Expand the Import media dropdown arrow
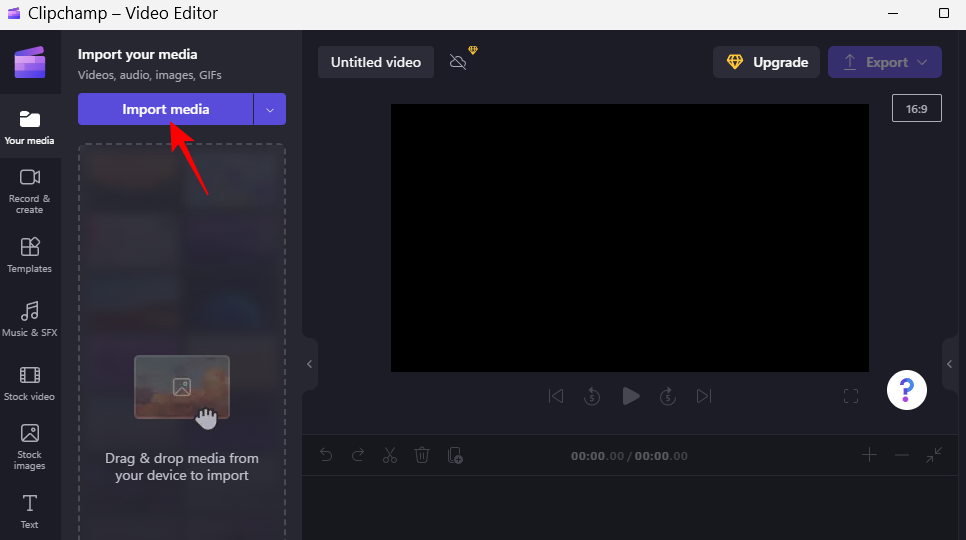966x540 pixels. [270, 109]
